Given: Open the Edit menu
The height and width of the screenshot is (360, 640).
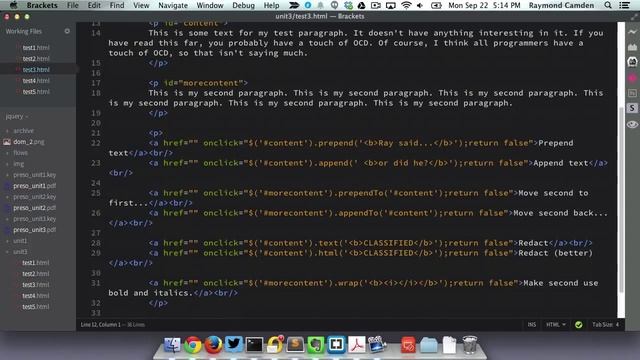Looking at the screenshot, I should [94, 5].
